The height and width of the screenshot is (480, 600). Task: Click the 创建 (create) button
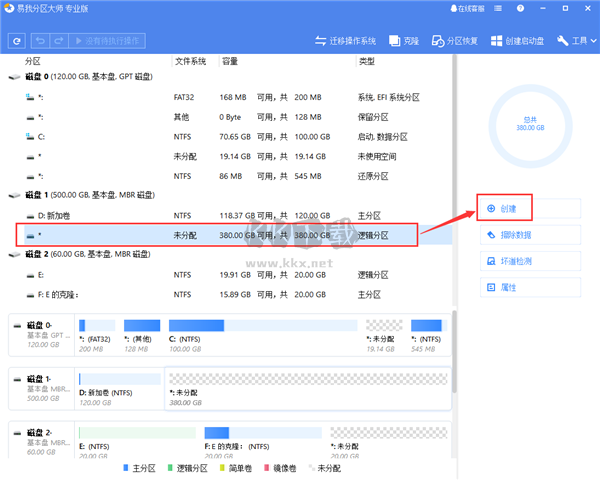(503, 209)
